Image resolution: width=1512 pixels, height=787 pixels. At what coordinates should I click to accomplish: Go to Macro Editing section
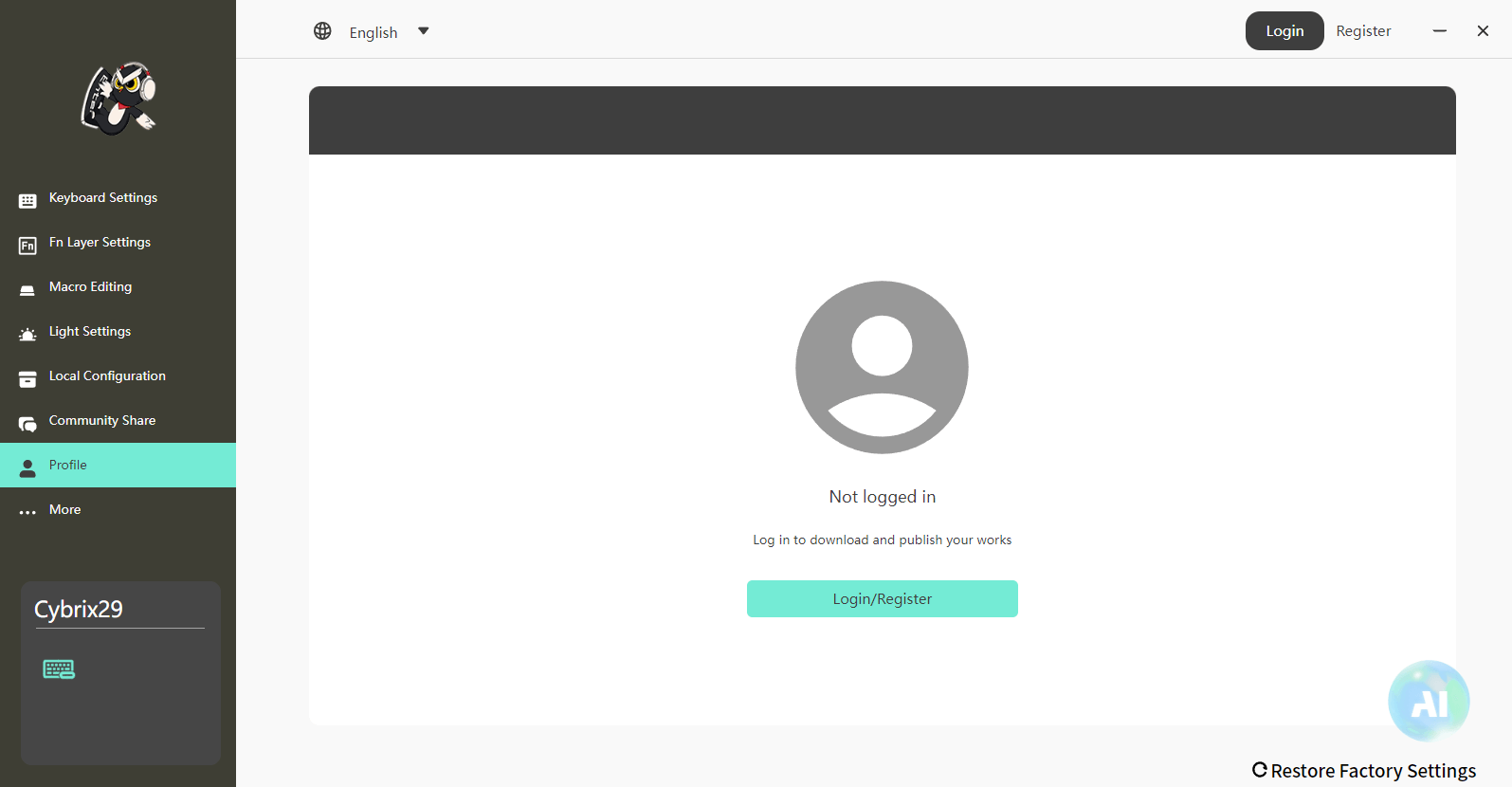[91, 287]
